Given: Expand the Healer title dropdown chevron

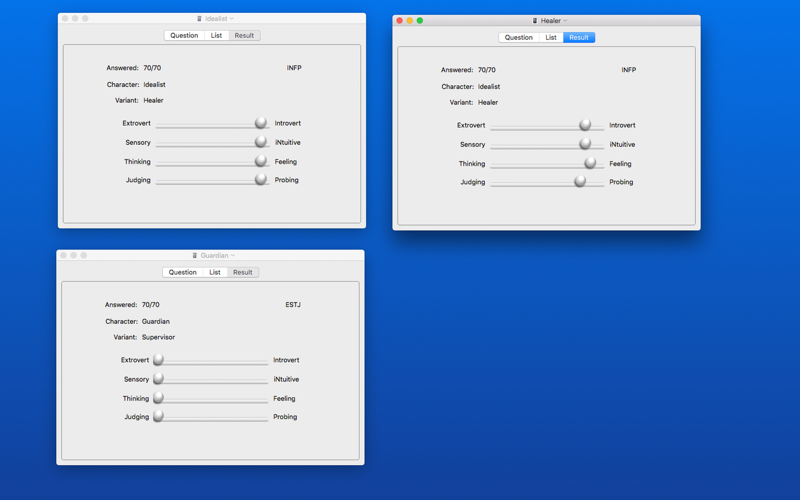Looking at the screenshot, I should click(x=565, y=21).
